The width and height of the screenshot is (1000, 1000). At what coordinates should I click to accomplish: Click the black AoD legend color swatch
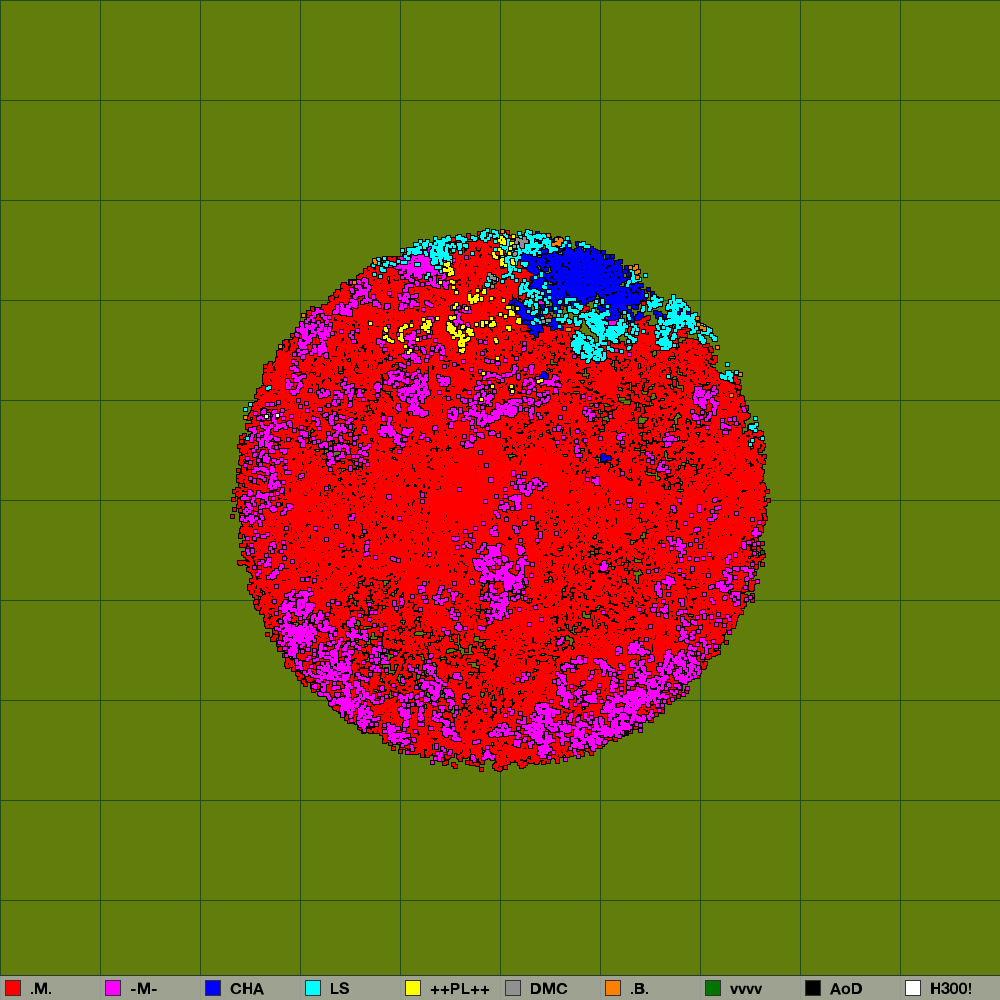tap(813, 988)
